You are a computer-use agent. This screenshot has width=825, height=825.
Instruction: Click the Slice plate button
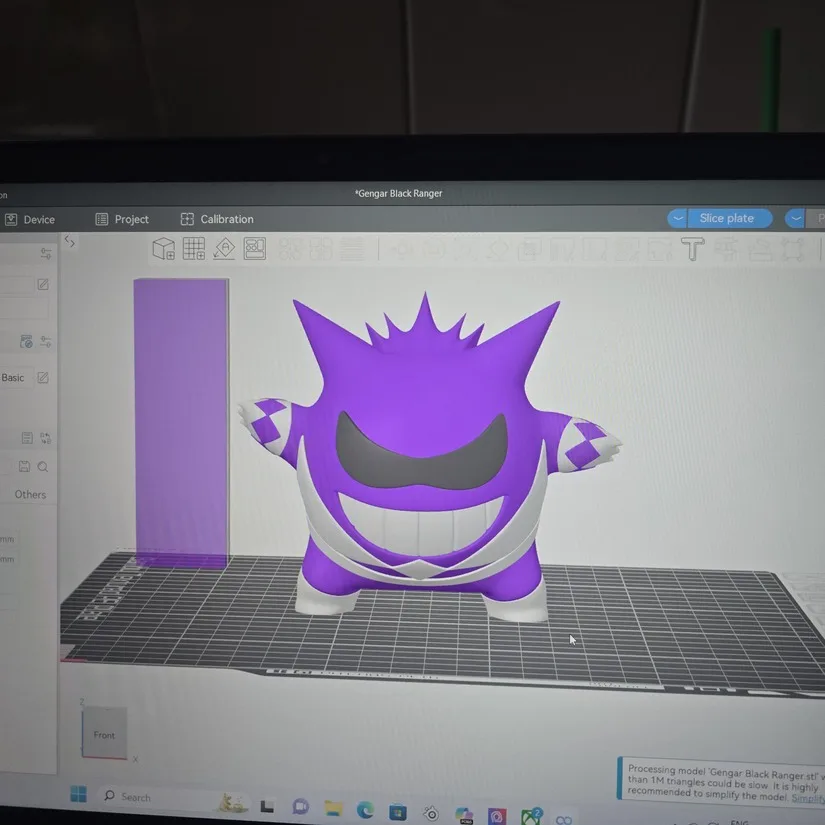(729, 217)
